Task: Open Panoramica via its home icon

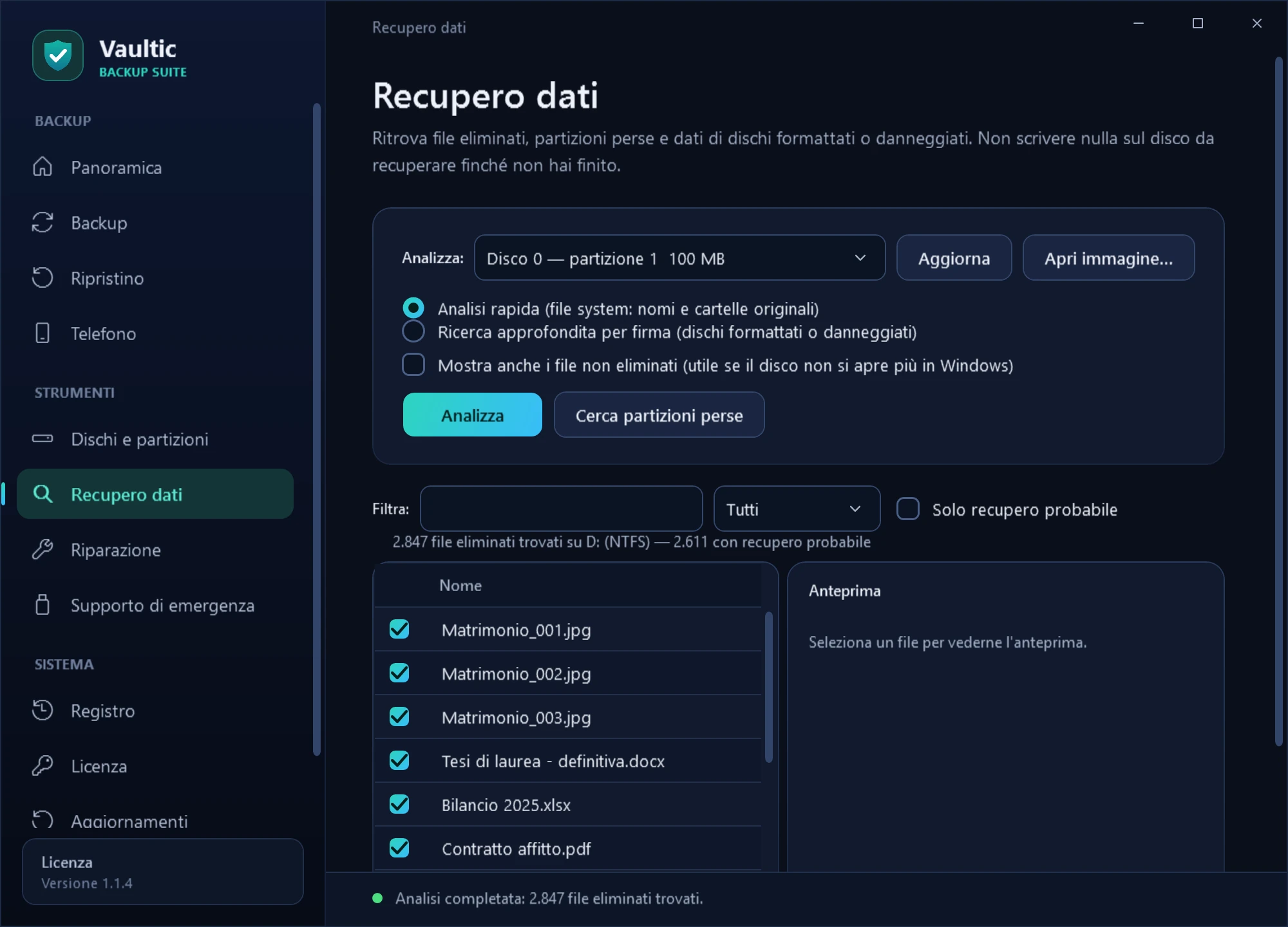Action: pos(43,167)
